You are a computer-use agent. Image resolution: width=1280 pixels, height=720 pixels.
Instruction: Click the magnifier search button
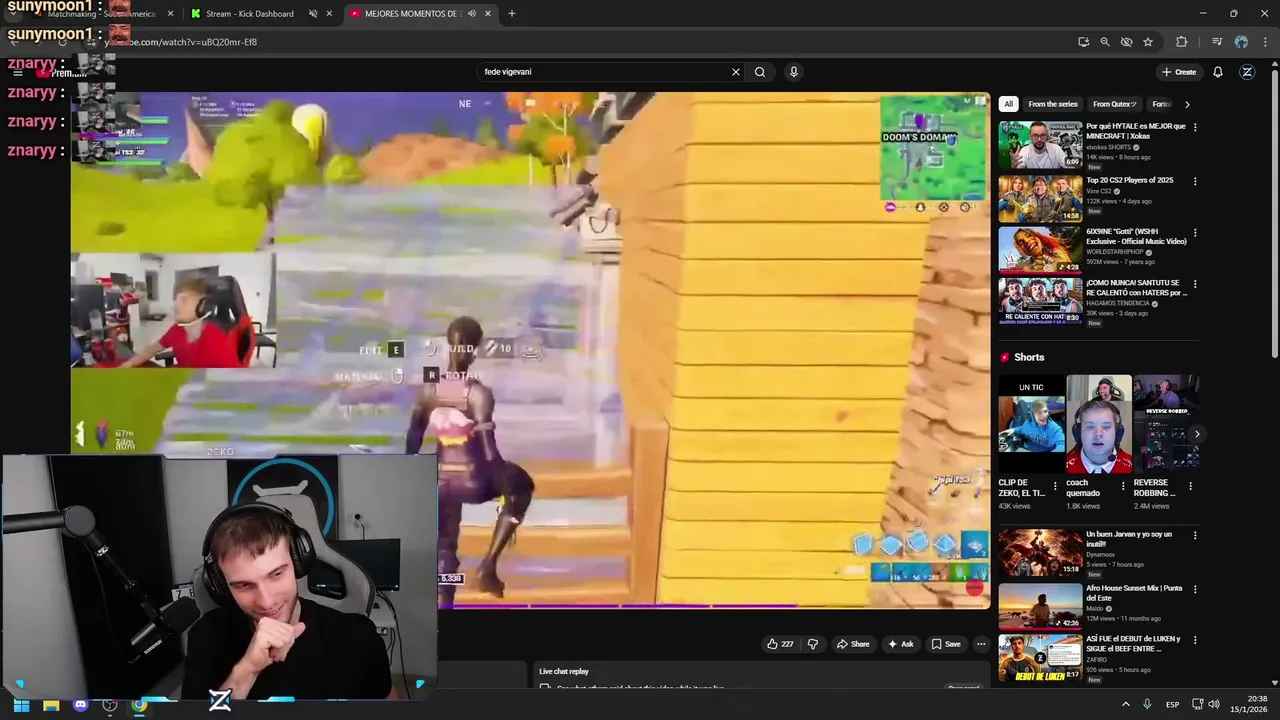pyautogui.click(x=760, y=72)
